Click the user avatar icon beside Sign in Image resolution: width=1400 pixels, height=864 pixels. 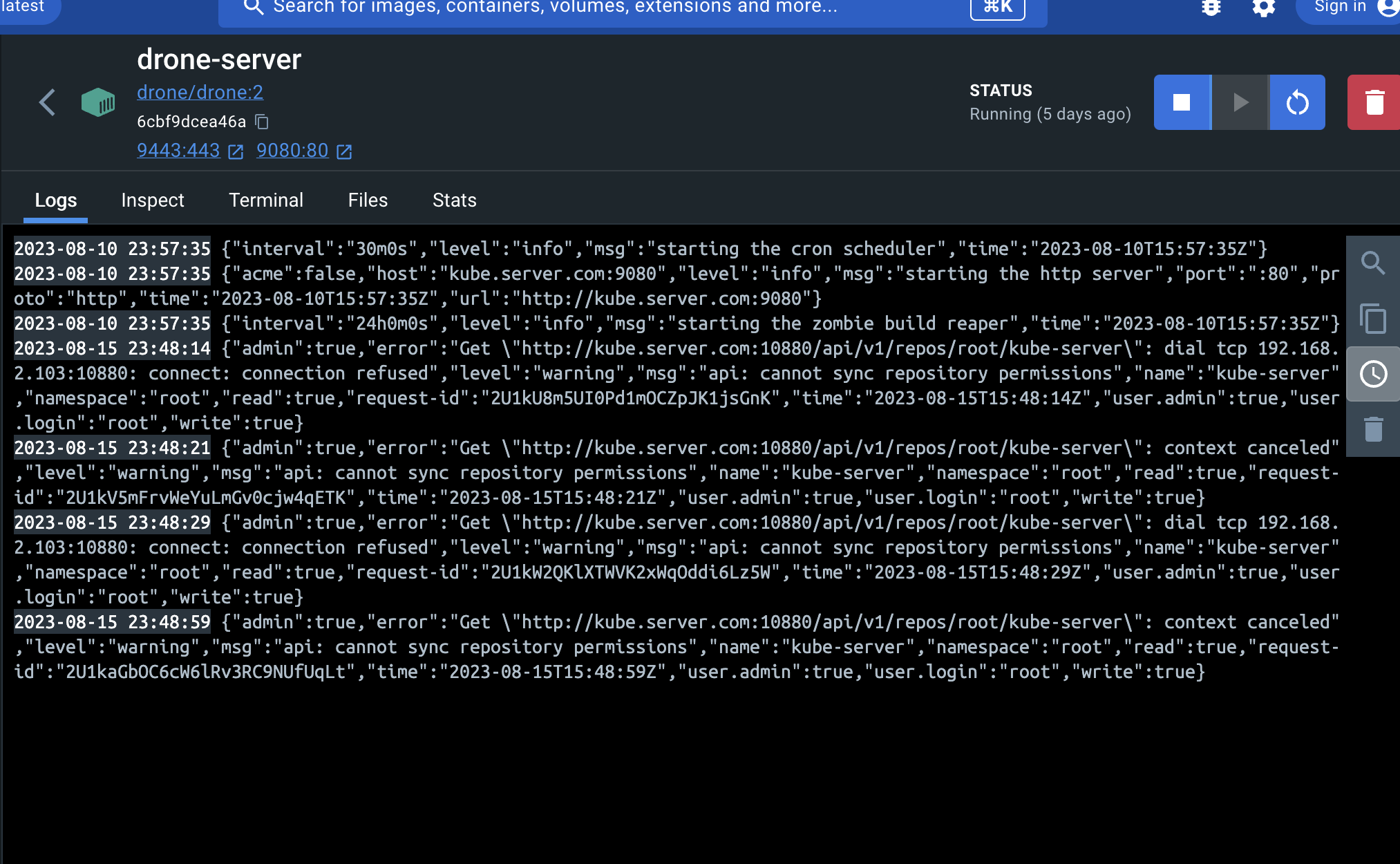pos(1388,7)
